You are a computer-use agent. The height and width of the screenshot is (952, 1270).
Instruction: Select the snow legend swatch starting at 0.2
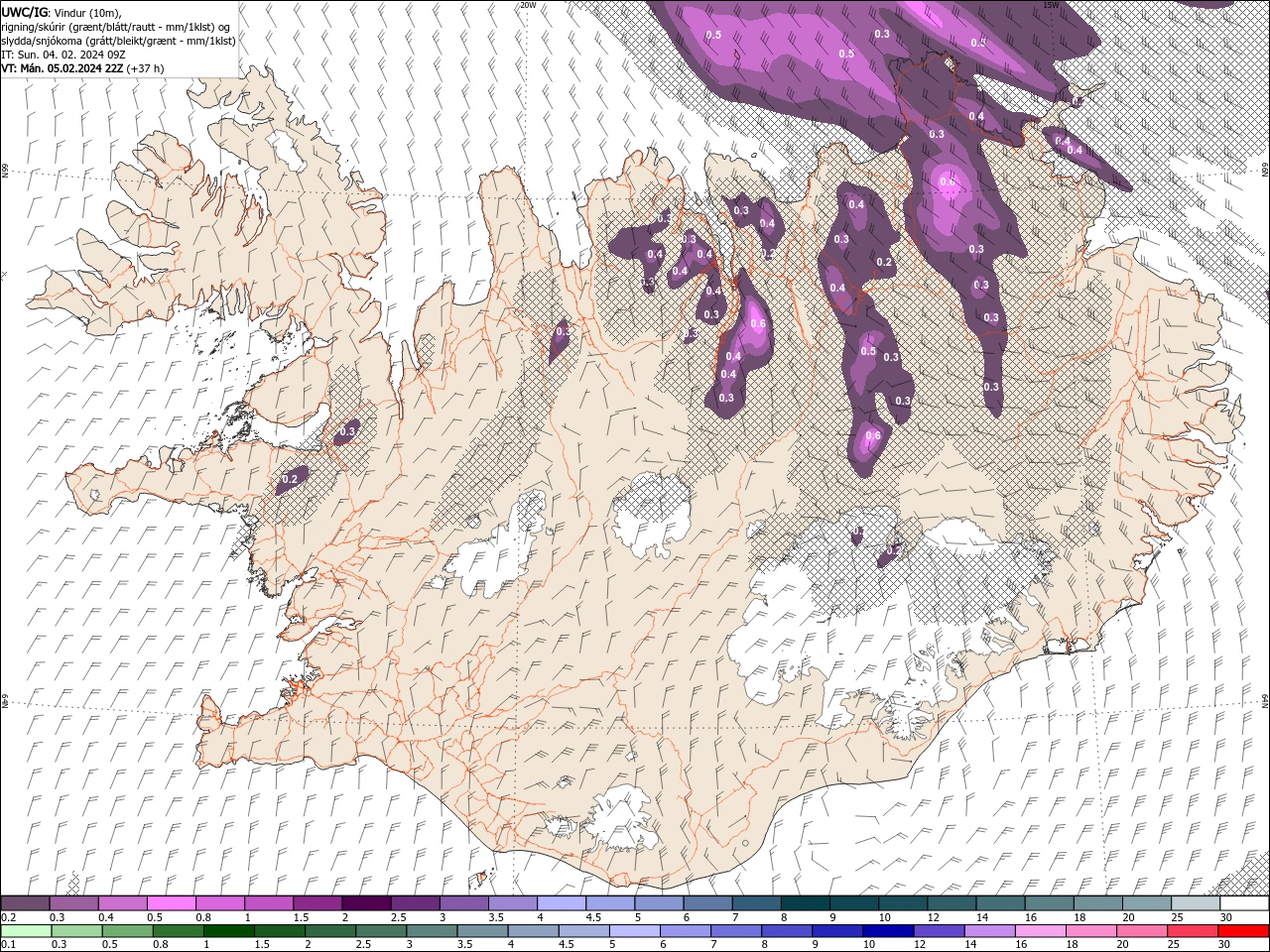[25, 903]
